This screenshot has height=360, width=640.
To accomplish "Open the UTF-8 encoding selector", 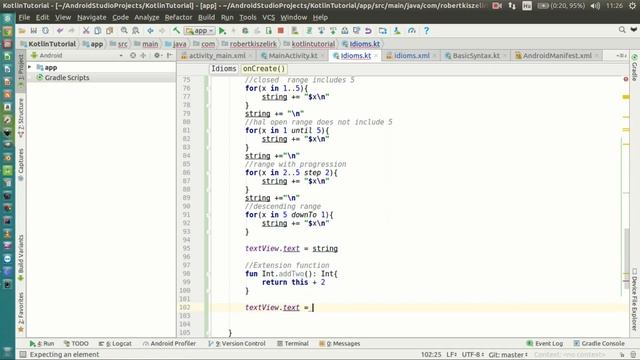I will tap(473, 355).
